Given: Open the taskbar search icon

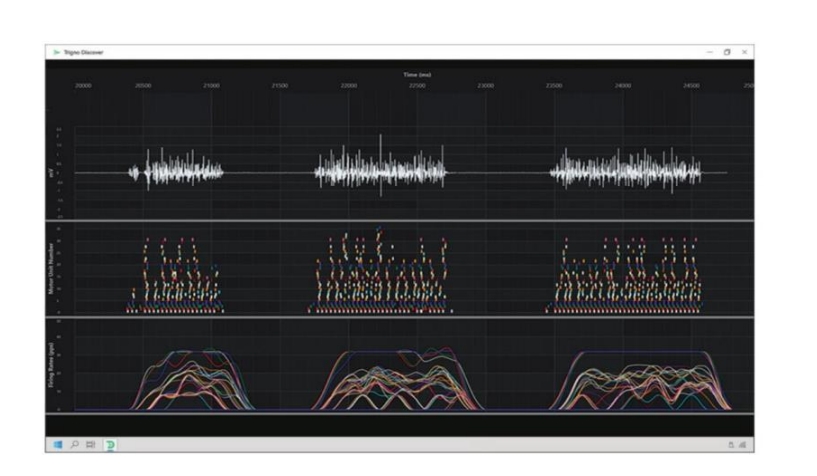Looking at the screenshot, I should [x=72, y=444].
